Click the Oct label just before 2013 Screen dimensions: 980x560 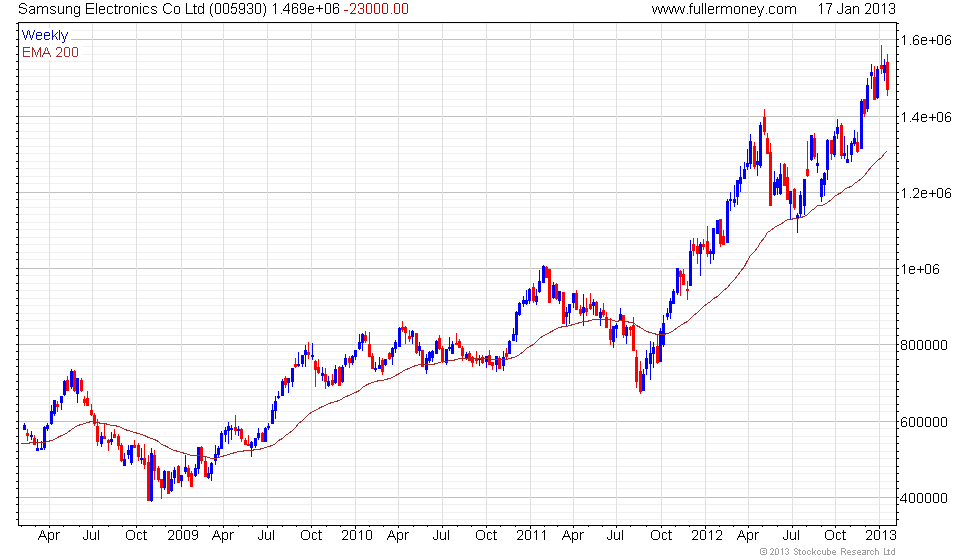835,536
